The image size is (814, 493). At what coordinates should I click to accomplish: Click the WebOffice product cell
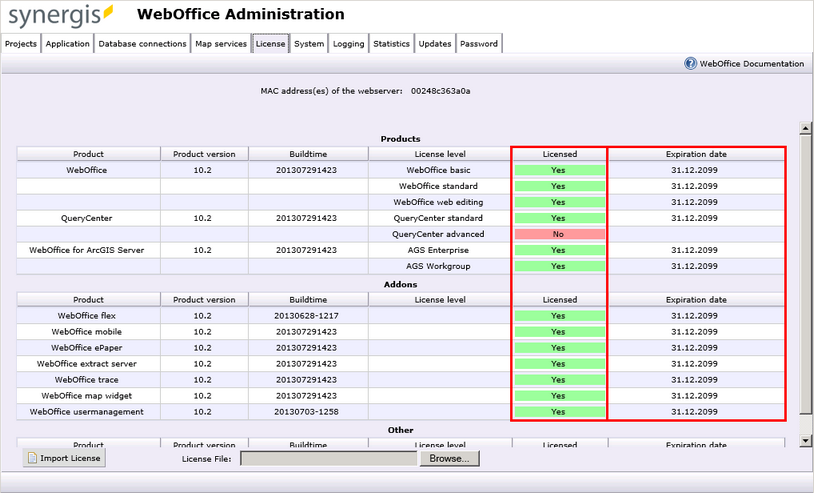pos(87,170)
